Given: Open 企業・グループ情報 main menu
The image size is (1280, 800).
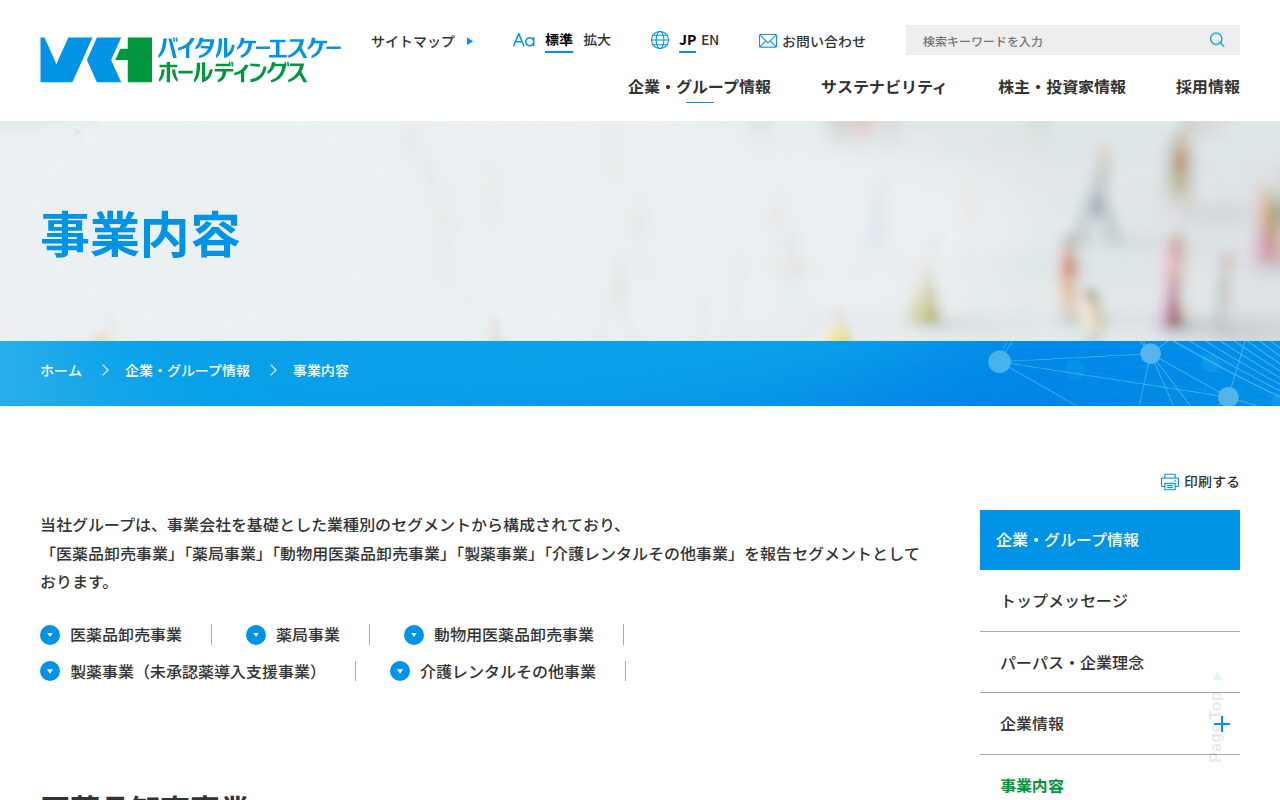Looking at the screenshot, I should (699, 87).
